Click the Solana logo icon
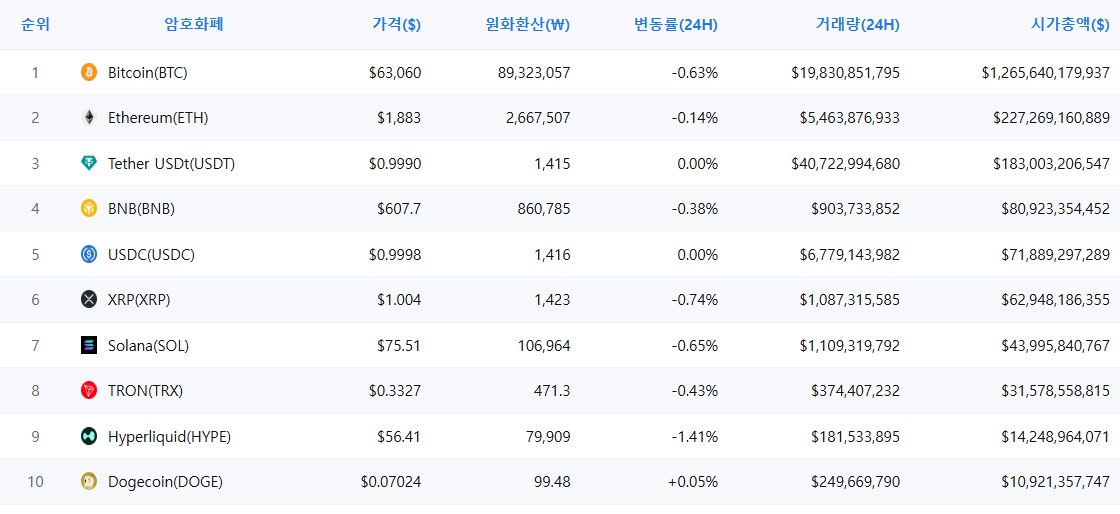Image resolution: width=1120 pixels, height=514 pixels. tap(89, 346)
